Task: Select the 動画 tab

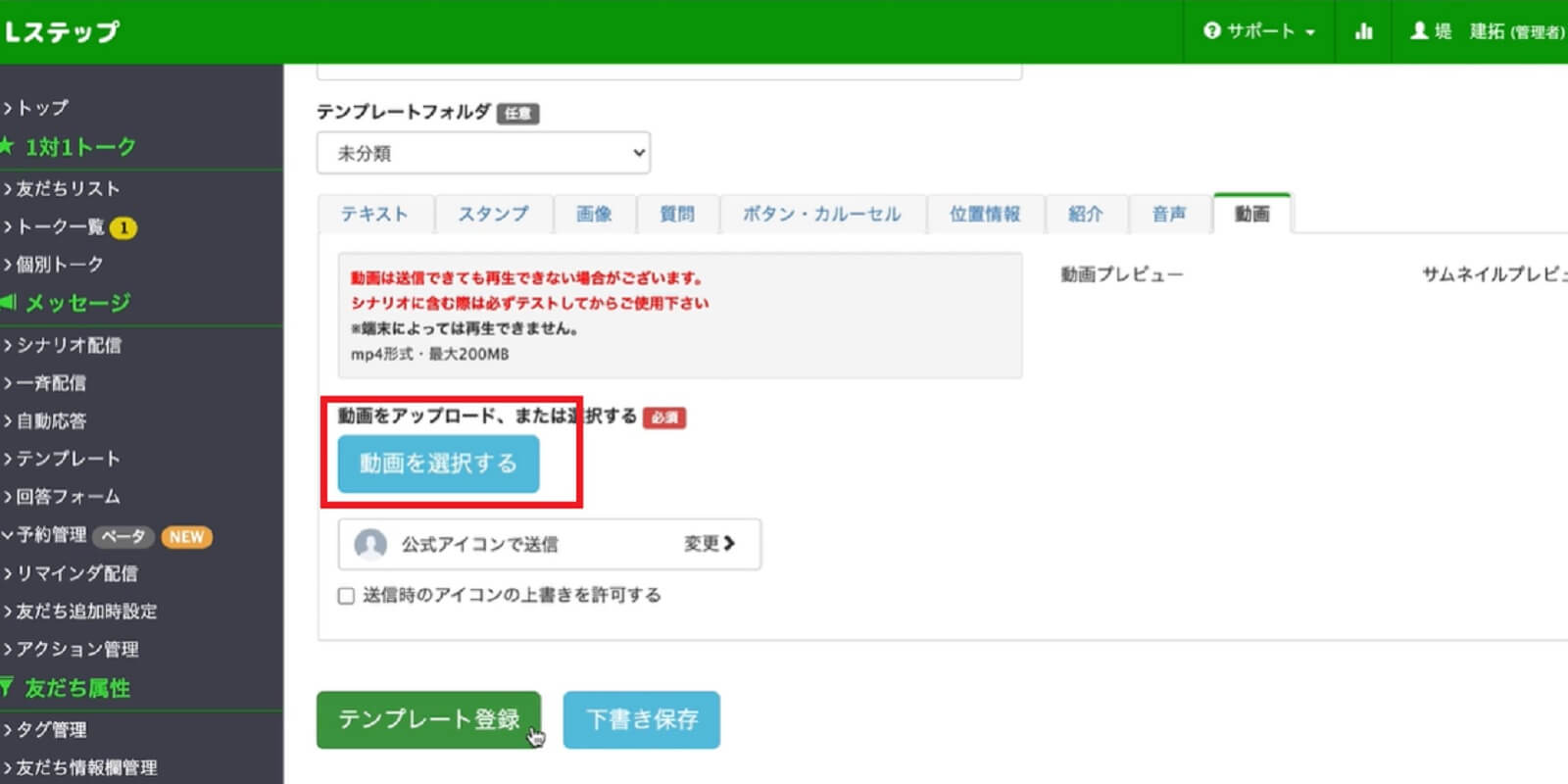Action: pyautogui.click(x=1252, y=214)
